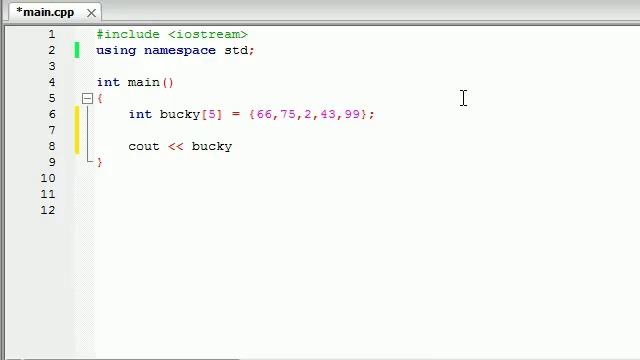
Task: Click 'int' in the bucky declaration
Action: 140,114
